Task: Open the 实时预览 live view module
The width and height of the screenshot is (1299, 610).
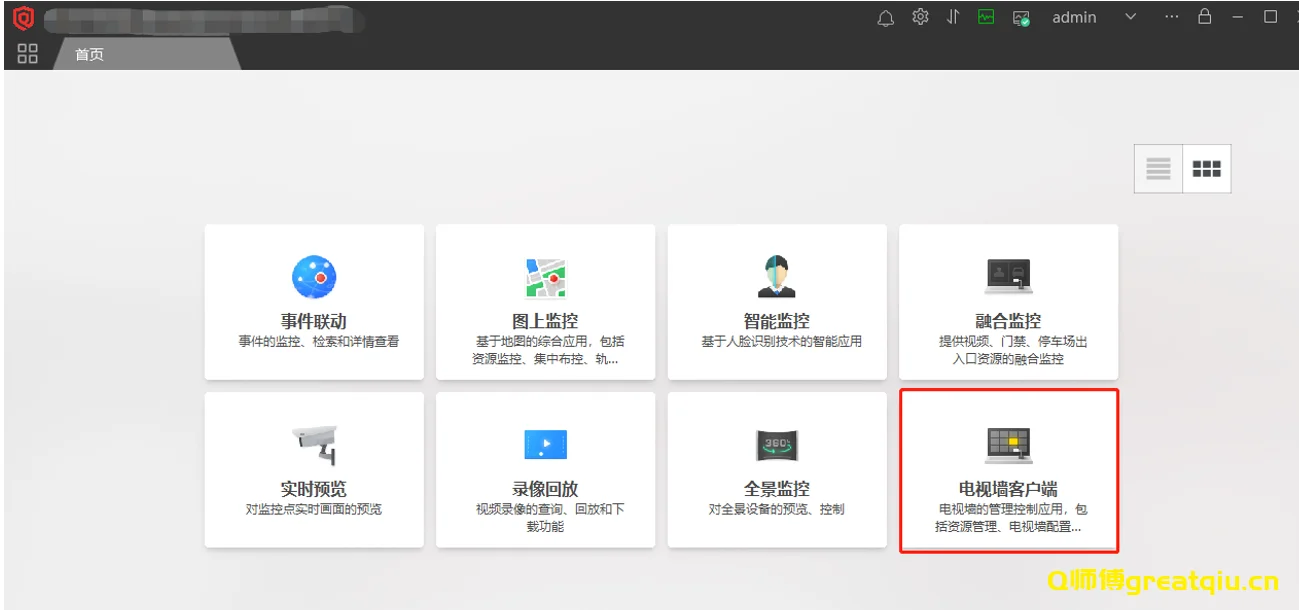Action: pyautogui.click(x=313, y=470)
